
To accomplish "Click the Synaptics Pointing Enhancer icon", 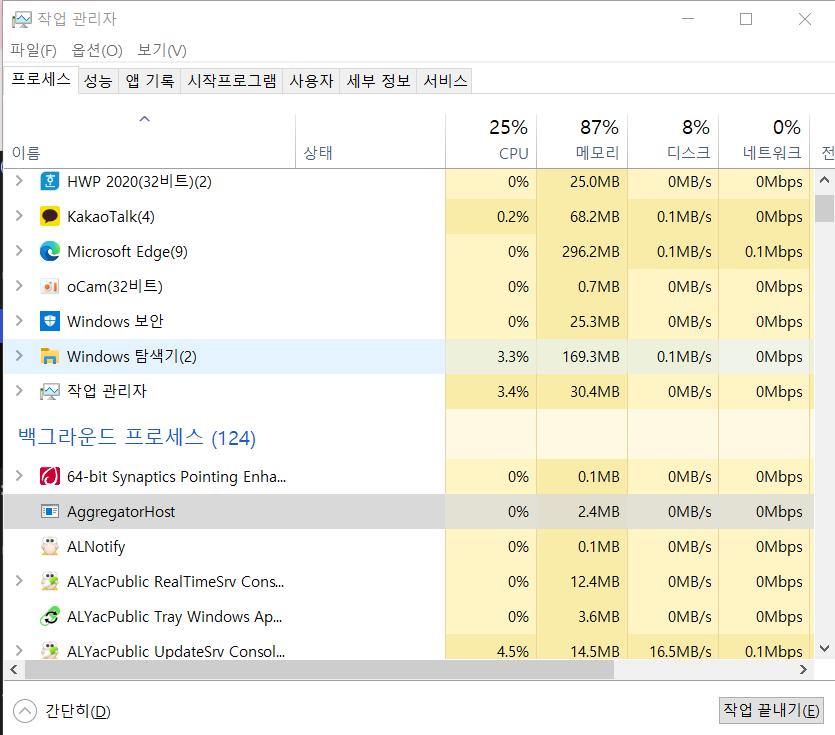I will (x=50, y=476).
